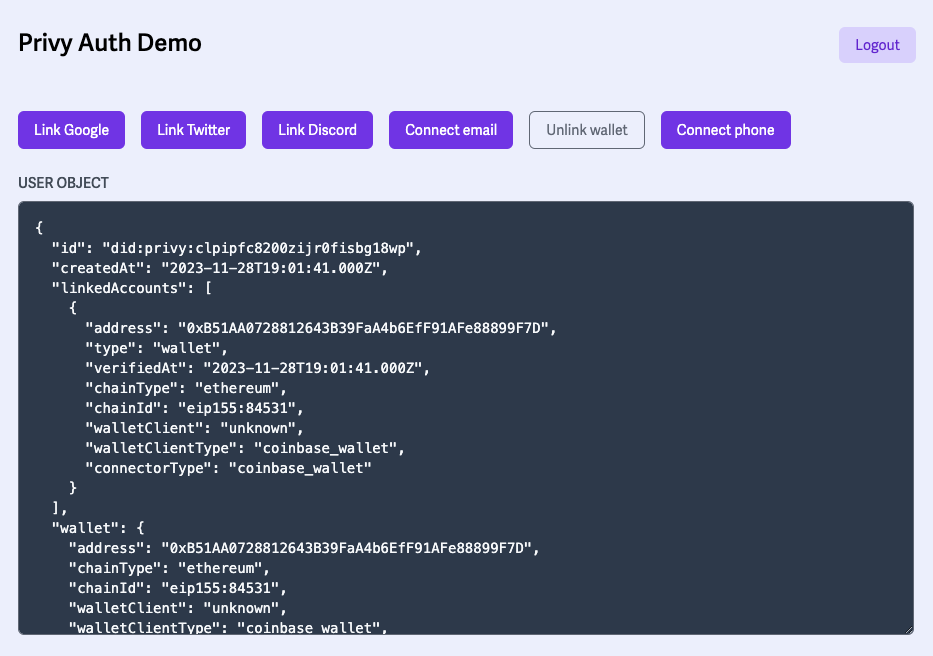This screenshot has height=656, width=933.
Task: Click the Link Google button
Action: coord(71,130)
